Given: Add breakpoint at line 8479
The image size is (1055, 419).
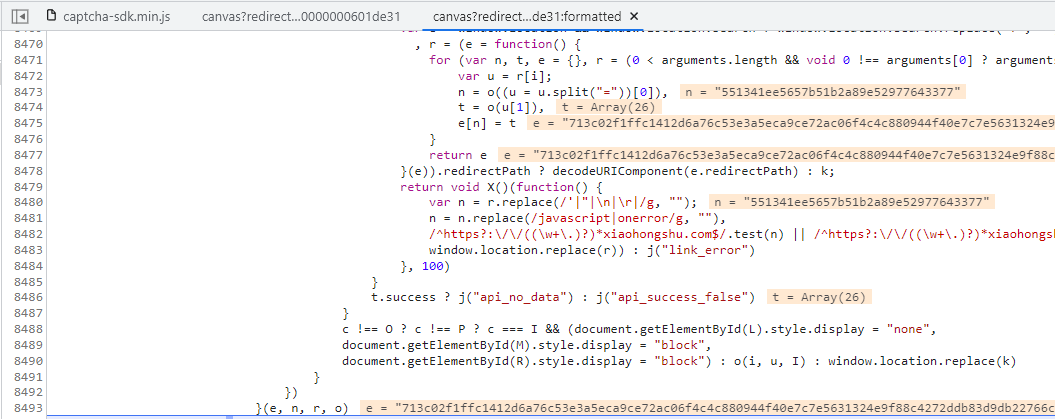Looking at the screenshot, I should 29,186.
